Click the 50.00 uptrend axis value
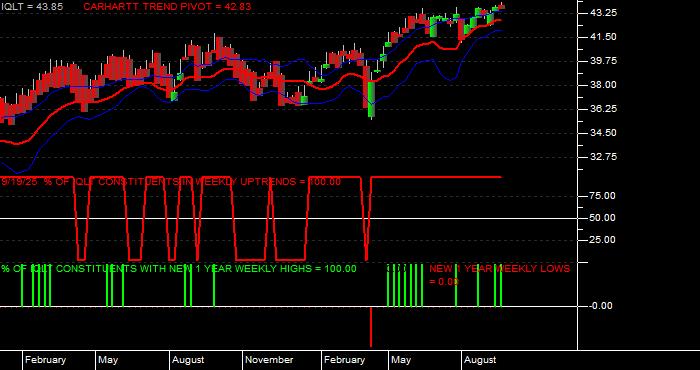700x370 pixels. tap(603, 218)
